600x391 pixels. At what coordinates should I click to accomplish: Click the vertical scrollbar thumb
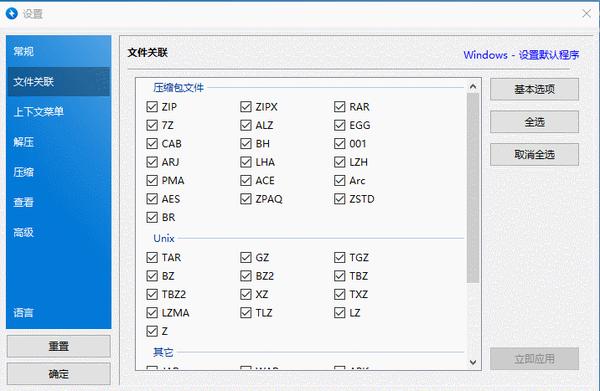click(x=473, y=188)
